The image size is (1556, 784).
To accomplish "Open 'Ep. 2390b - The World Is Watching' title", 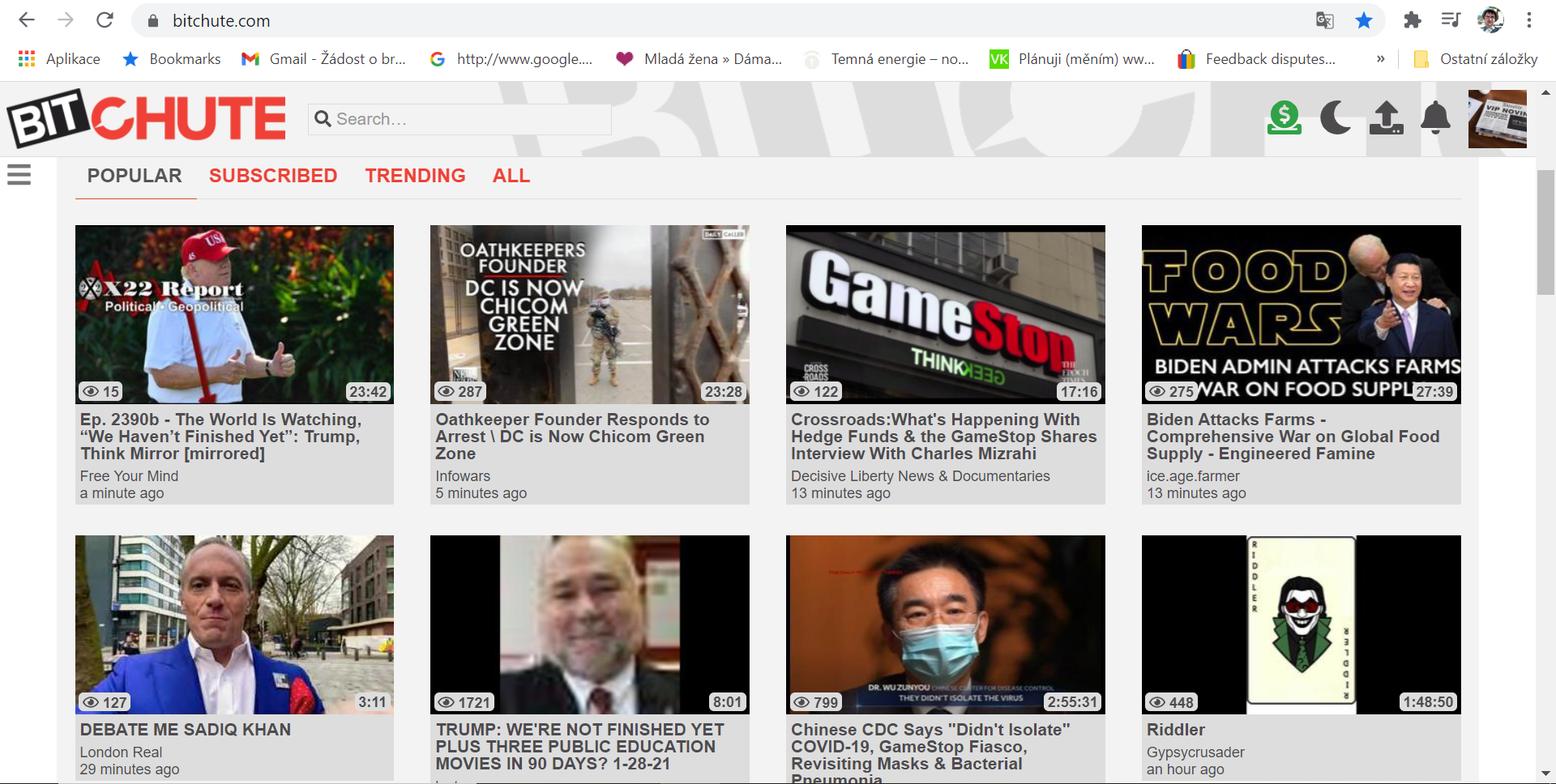I will coord(220,437).
